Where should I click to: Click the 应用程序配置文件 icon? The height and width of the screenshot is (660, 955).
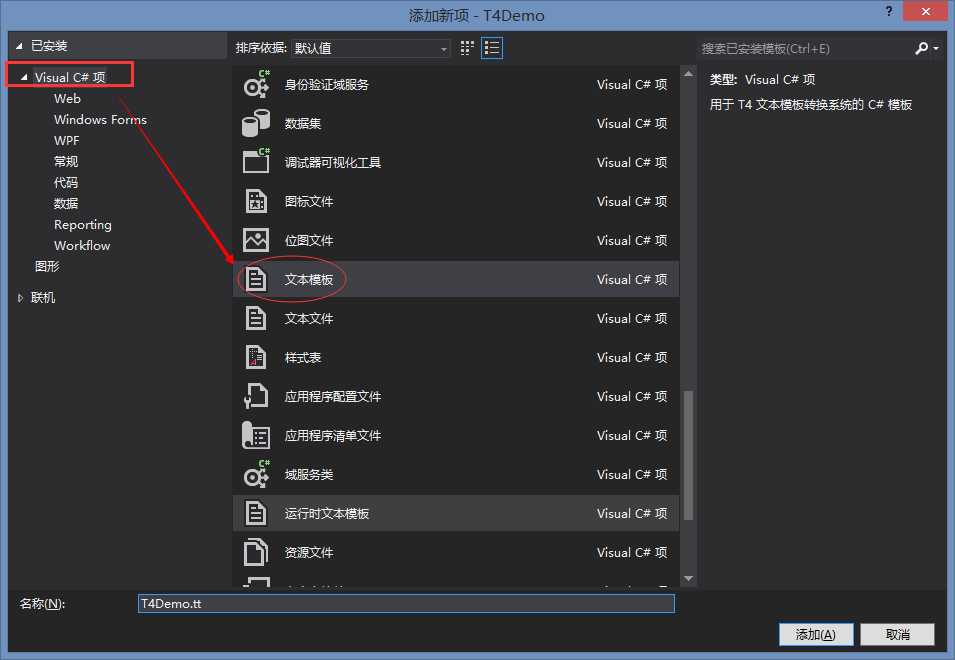256,396
